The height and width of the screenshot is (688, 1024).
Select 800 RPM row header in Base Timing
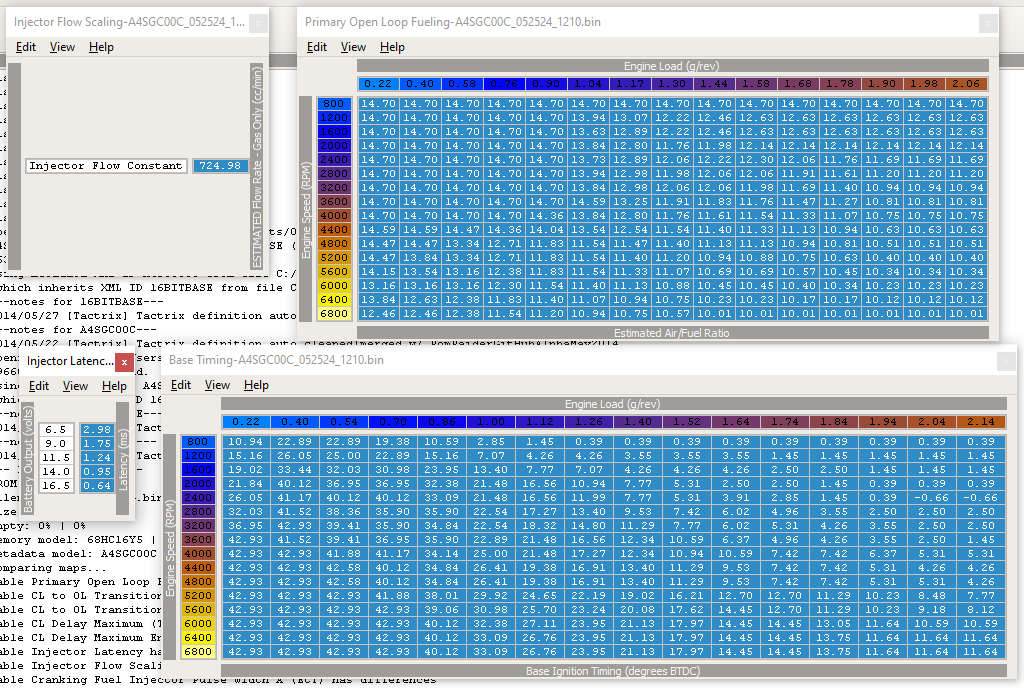point(197,441)
